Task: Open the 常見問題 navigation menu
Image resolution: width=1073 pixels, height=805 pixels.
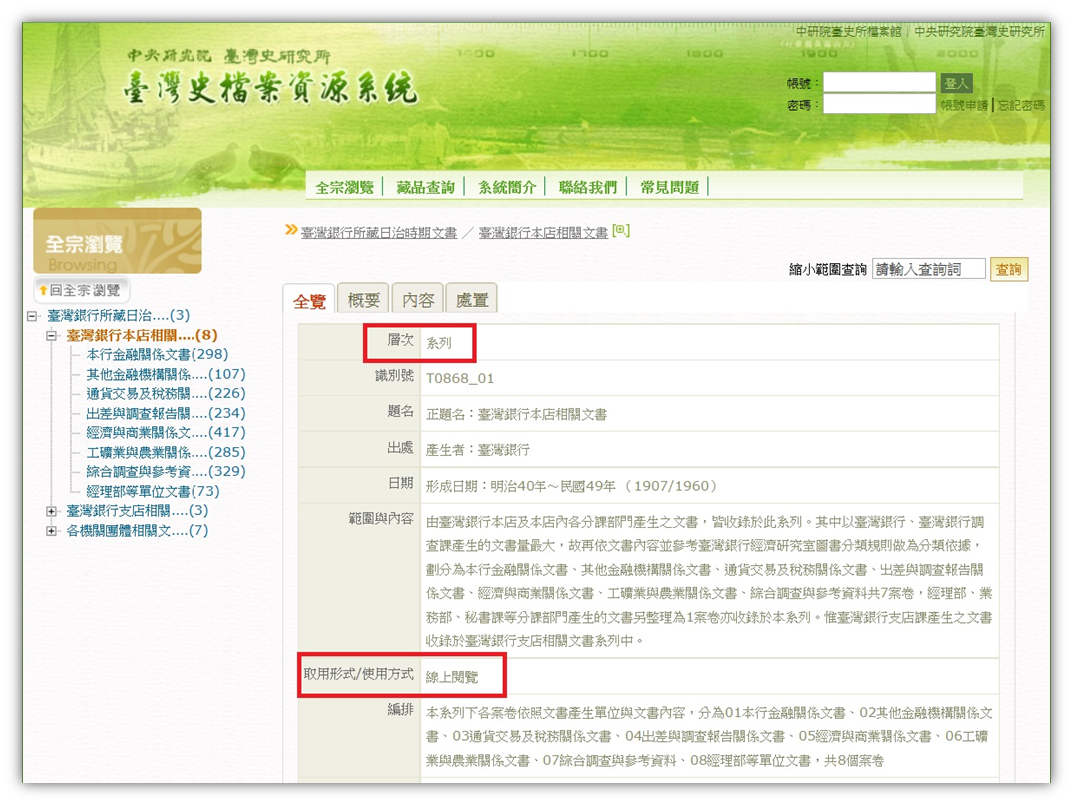Action: (x=669, y=187)
